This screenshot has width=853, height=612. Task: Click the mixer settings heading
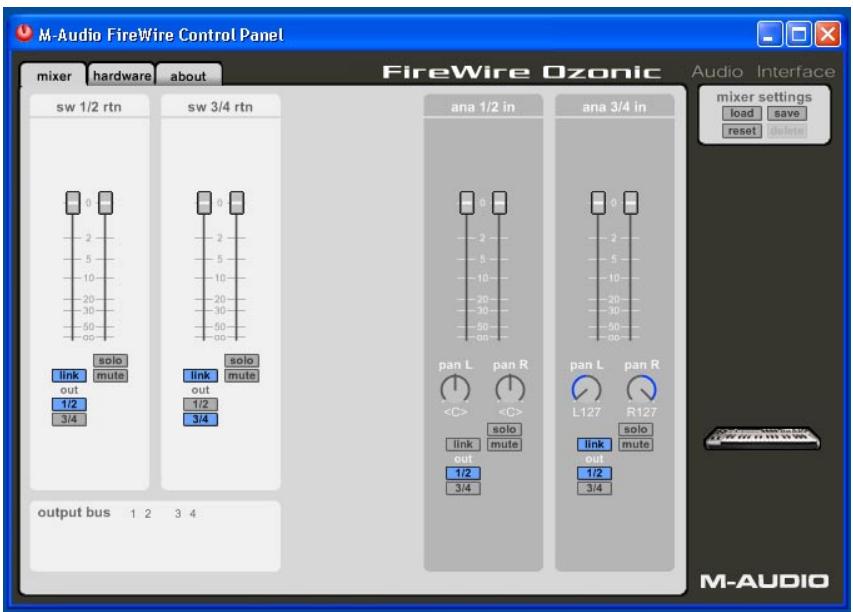pyautogui.click(x=764, y=97)
